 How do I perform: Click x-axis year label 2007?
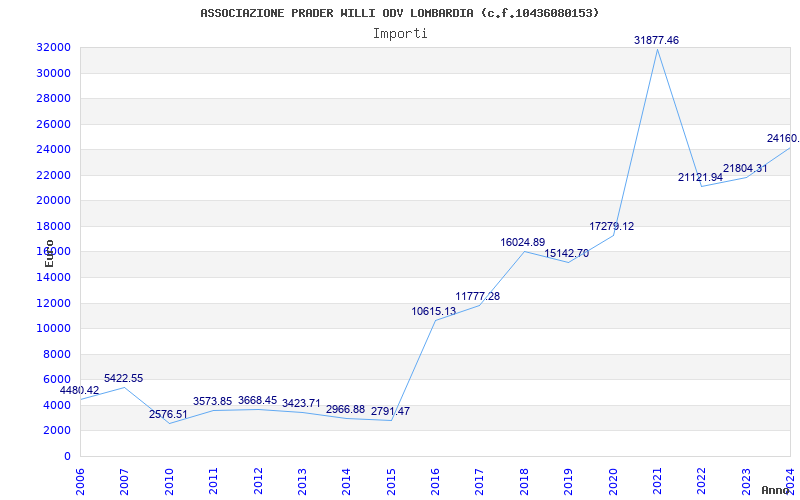pos(124,481)
